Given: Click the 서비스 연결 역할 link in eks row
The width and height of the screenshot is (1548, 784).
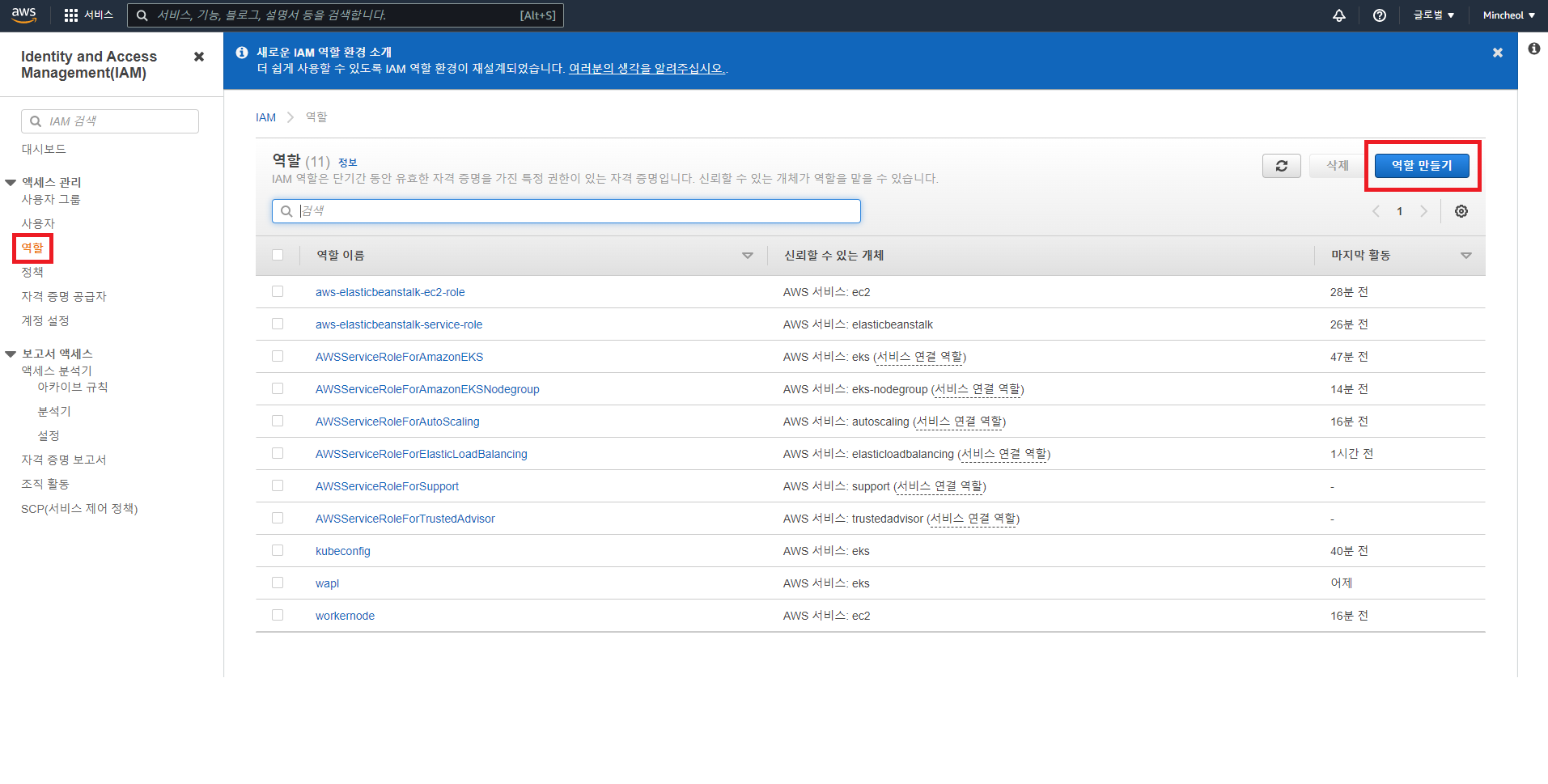Looking at the screenshot, I should click(920, 357).
